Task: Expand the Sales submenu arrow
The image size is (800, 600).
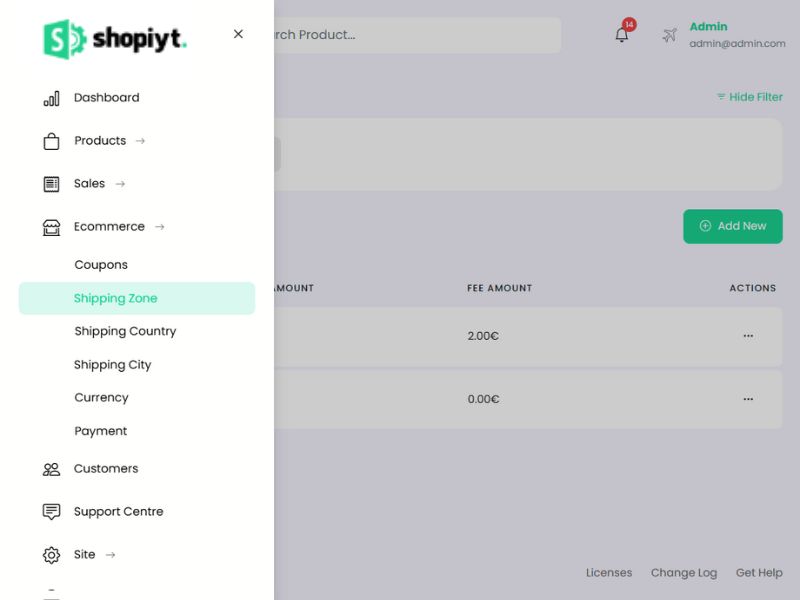Action: [120, 184]
